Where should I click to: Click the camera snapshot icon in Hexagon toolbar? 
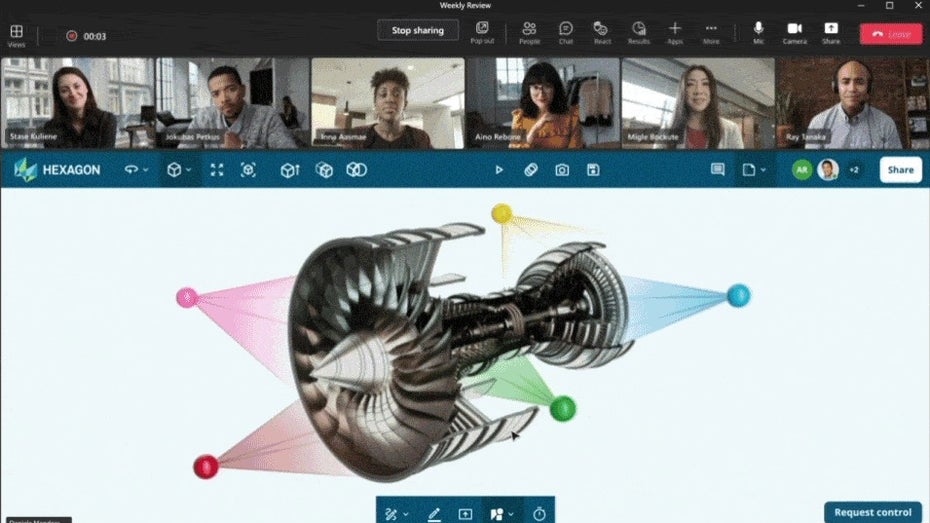pyautogui.click(x=562, y=170)
